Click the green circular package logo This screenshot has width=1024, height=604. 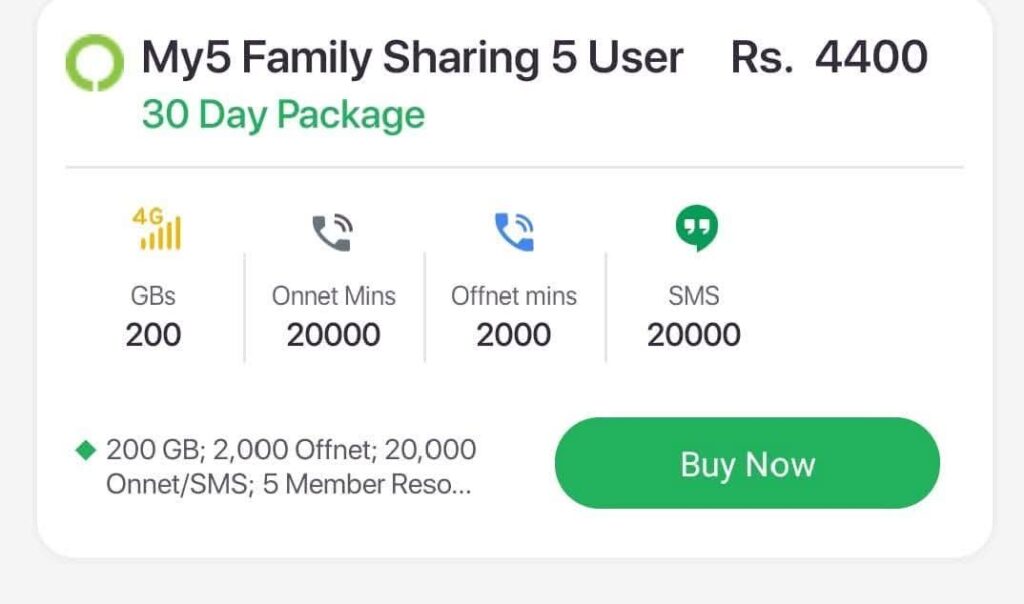point(94,62)
